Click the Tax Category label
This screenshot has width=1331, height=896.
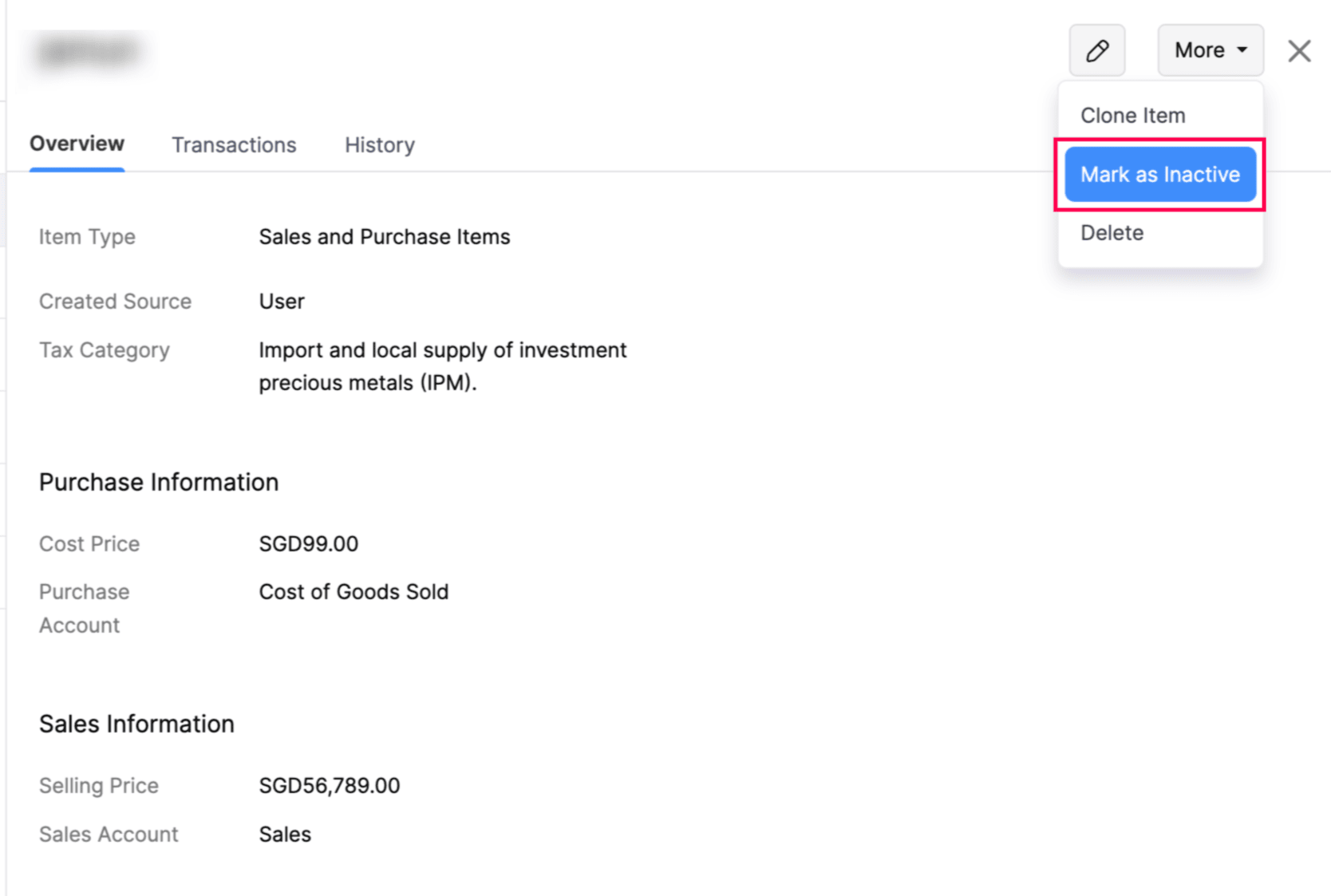point(104,350)
